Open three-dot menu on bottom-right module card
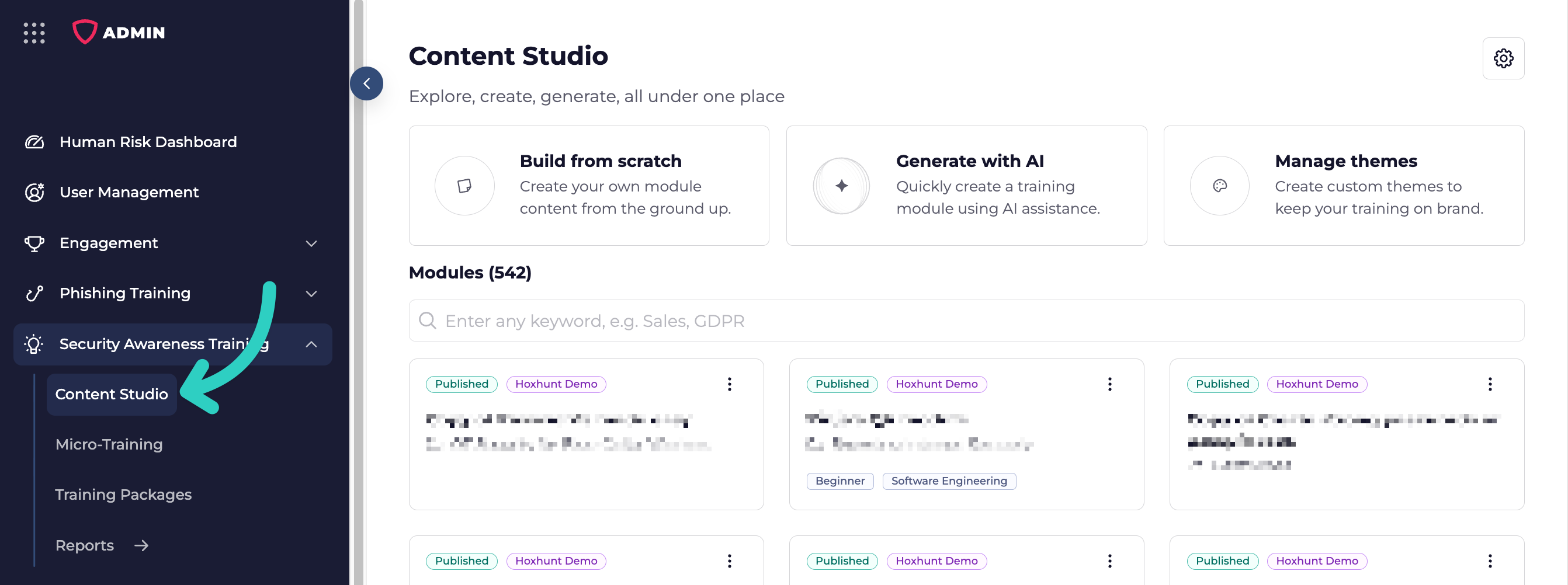The height and width of the screenshot is (585, 1568). 1490,560
